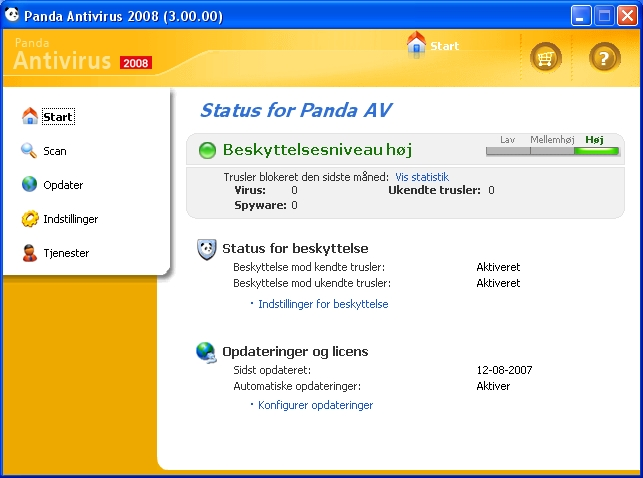The image size is (643, 478).
Task: Open the Tjenester menu entry
Action: 66,253
